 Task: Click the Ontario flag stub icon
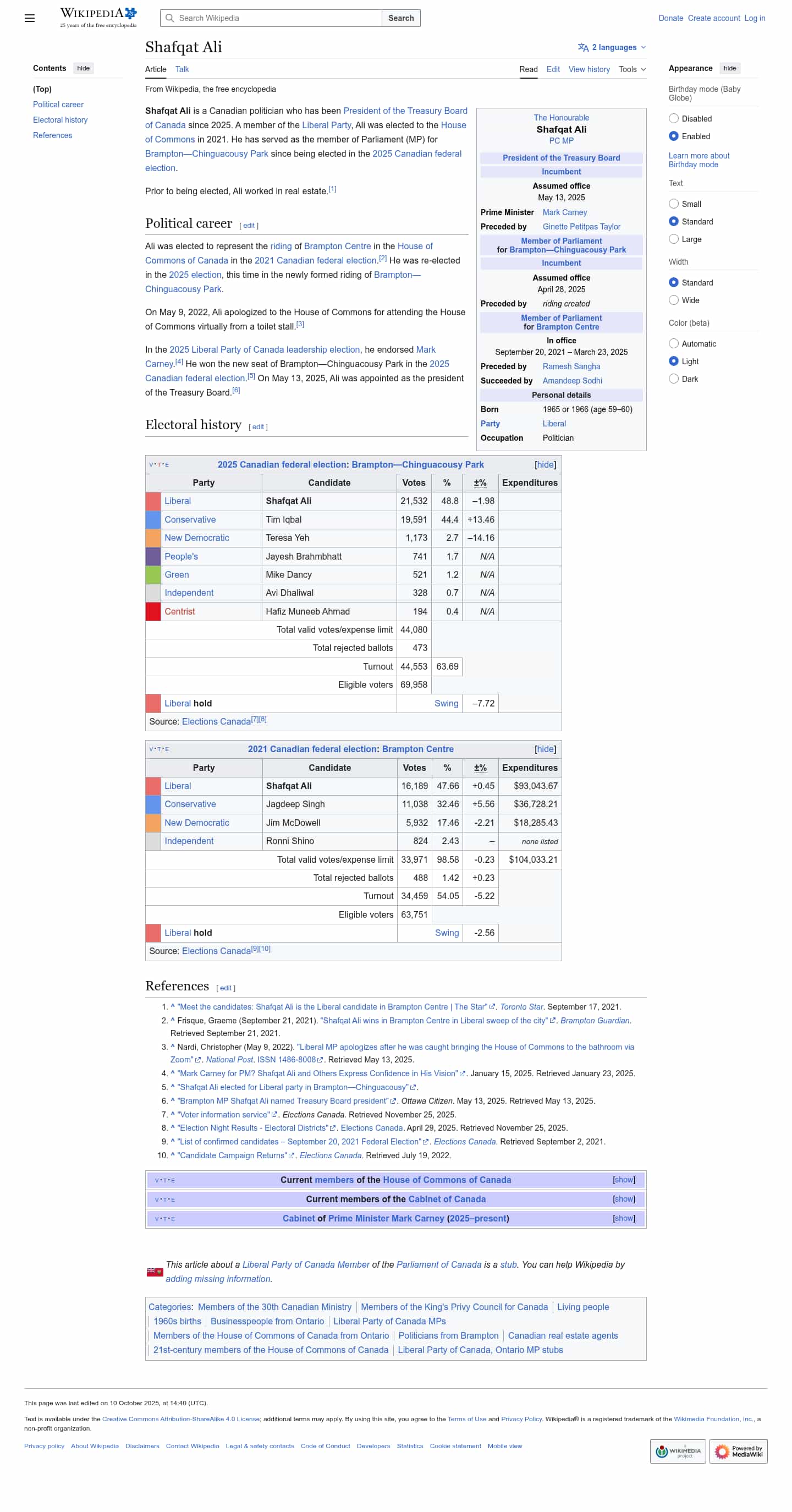tap(155, 1272)
